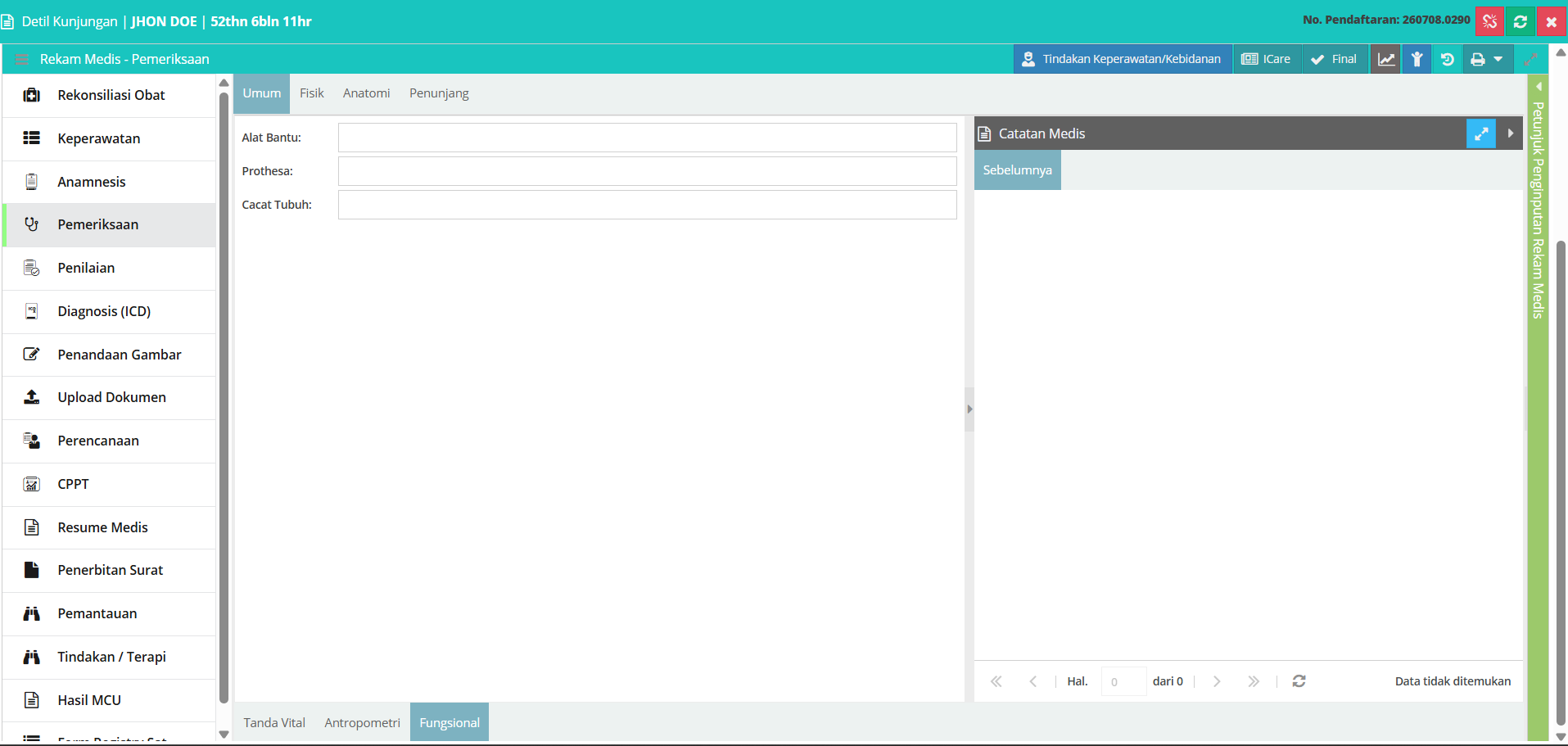Switch to the Penunjang tab
1568x746 pixels.
(x=439, y=93)
